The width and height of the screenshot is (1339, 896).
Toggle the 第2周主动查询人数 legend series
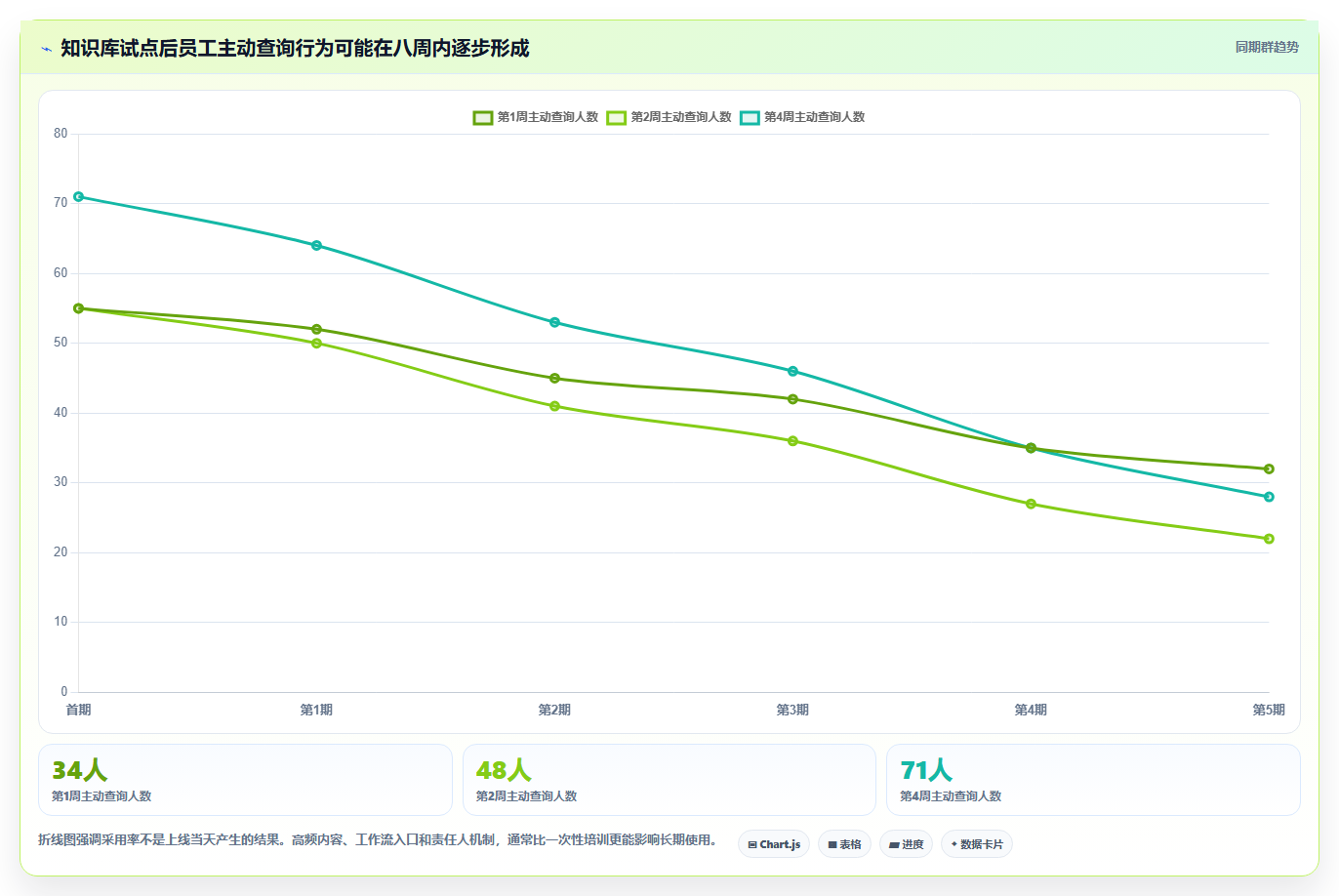click(x=669, y=117)
